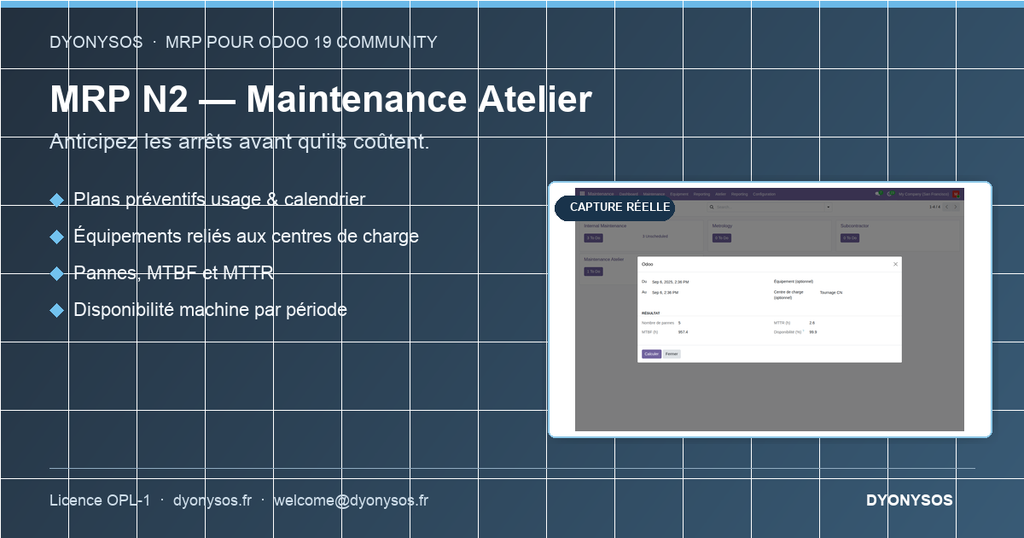This screenshot has width=1024, height=538.
Task: Click the MTTR (h) value 2.6
Action: [x=812, y=323]
